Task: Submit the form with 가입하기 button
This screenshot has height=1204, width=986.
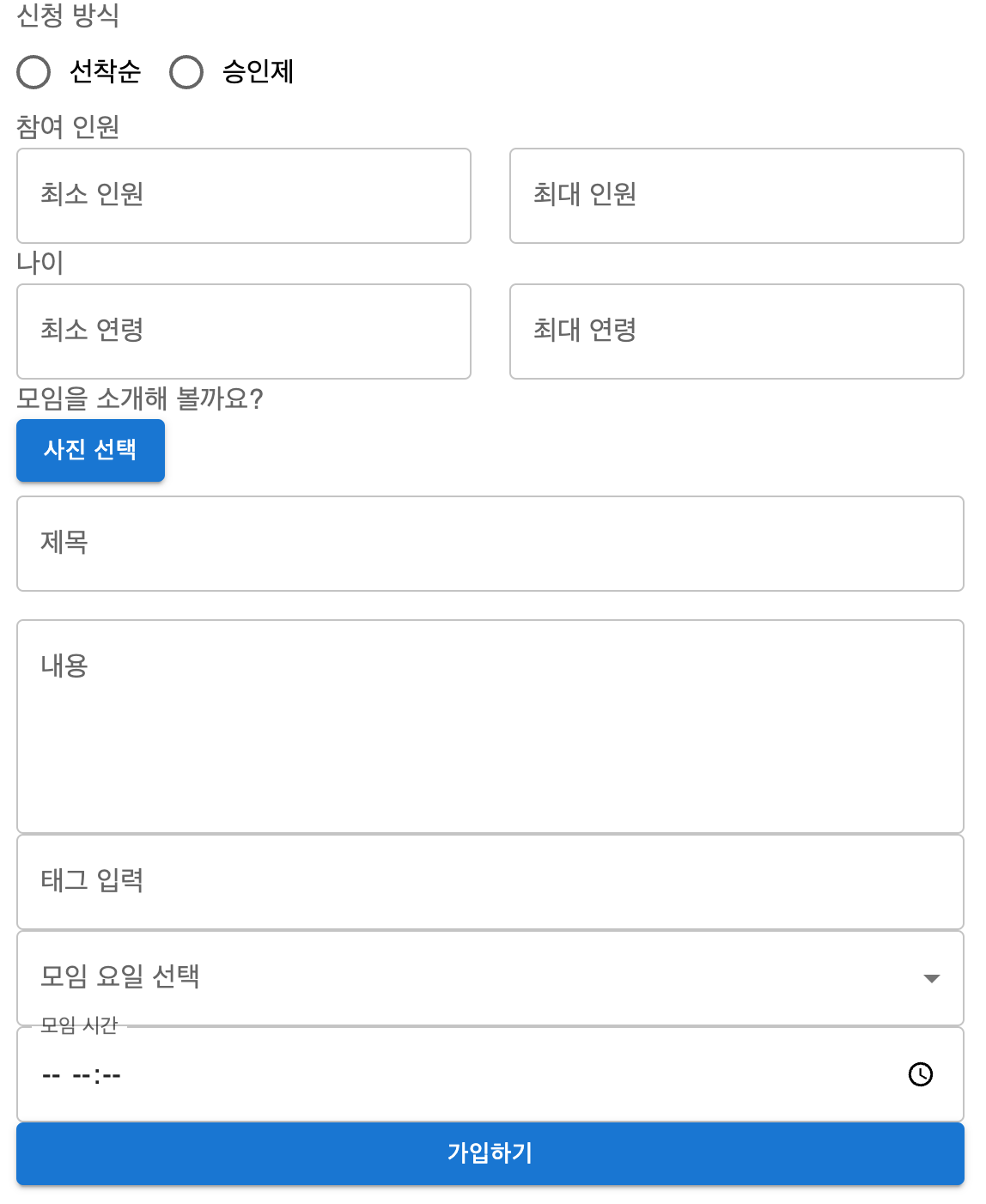Action: coord(490,1153)
